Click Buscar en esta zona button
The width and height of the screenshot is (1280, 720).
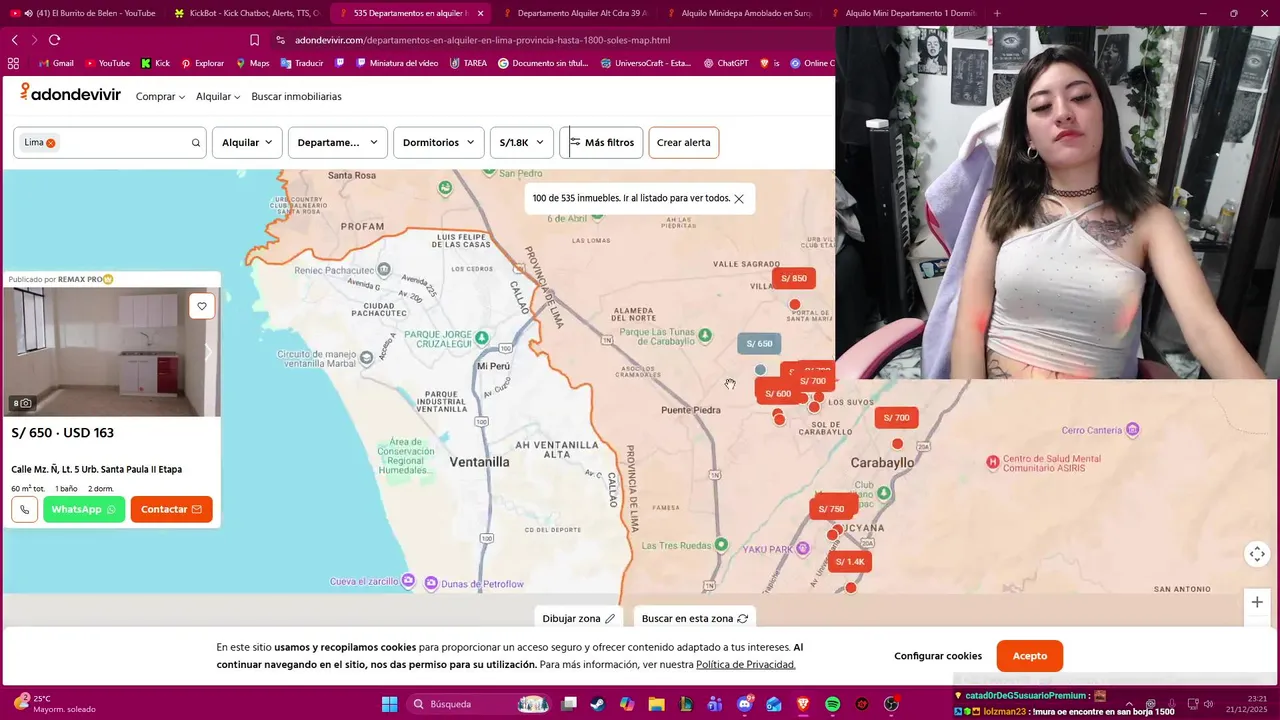coord(695,618)
